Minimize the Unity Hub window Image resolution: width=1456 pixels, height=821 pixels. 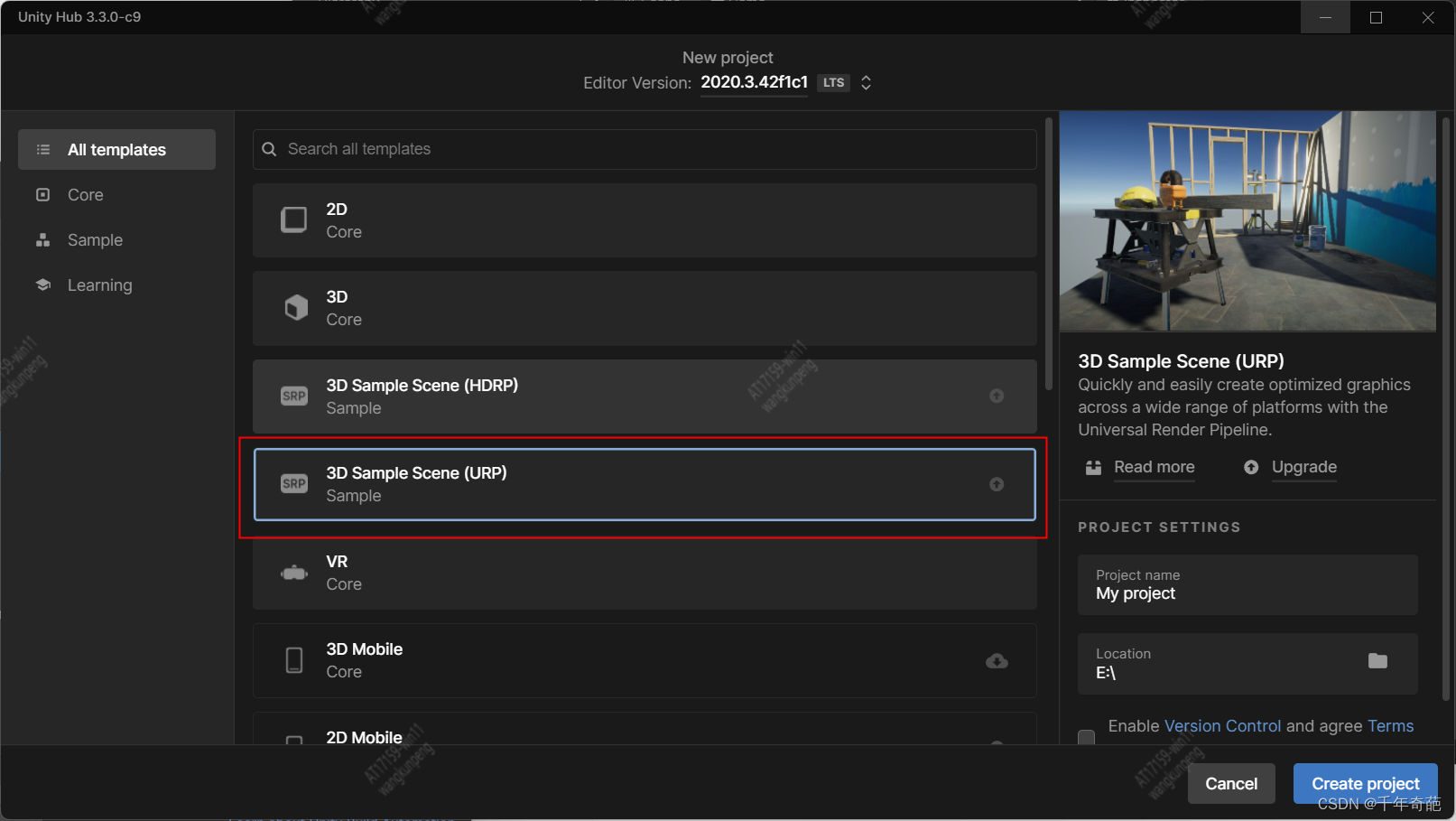[x=1325, y=17]
